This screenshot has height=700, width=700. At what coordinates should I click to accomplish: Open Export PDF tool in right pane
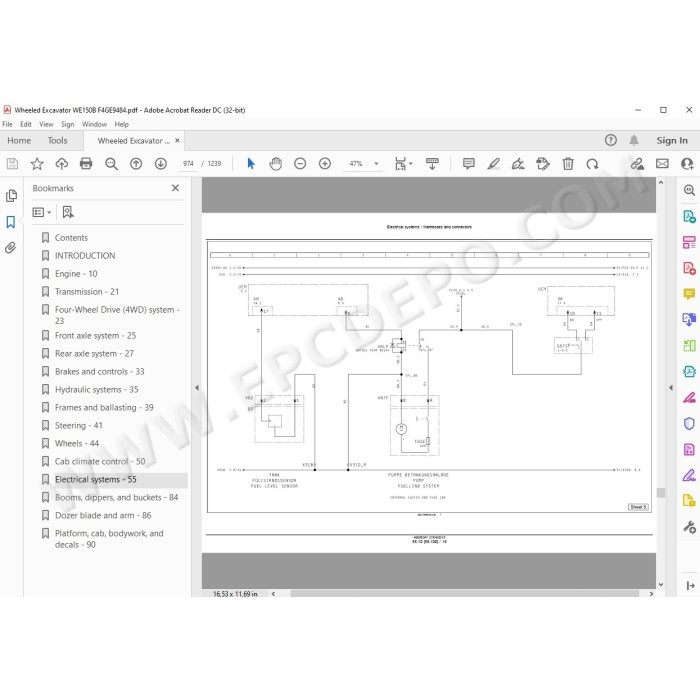[x=689, y=217]
